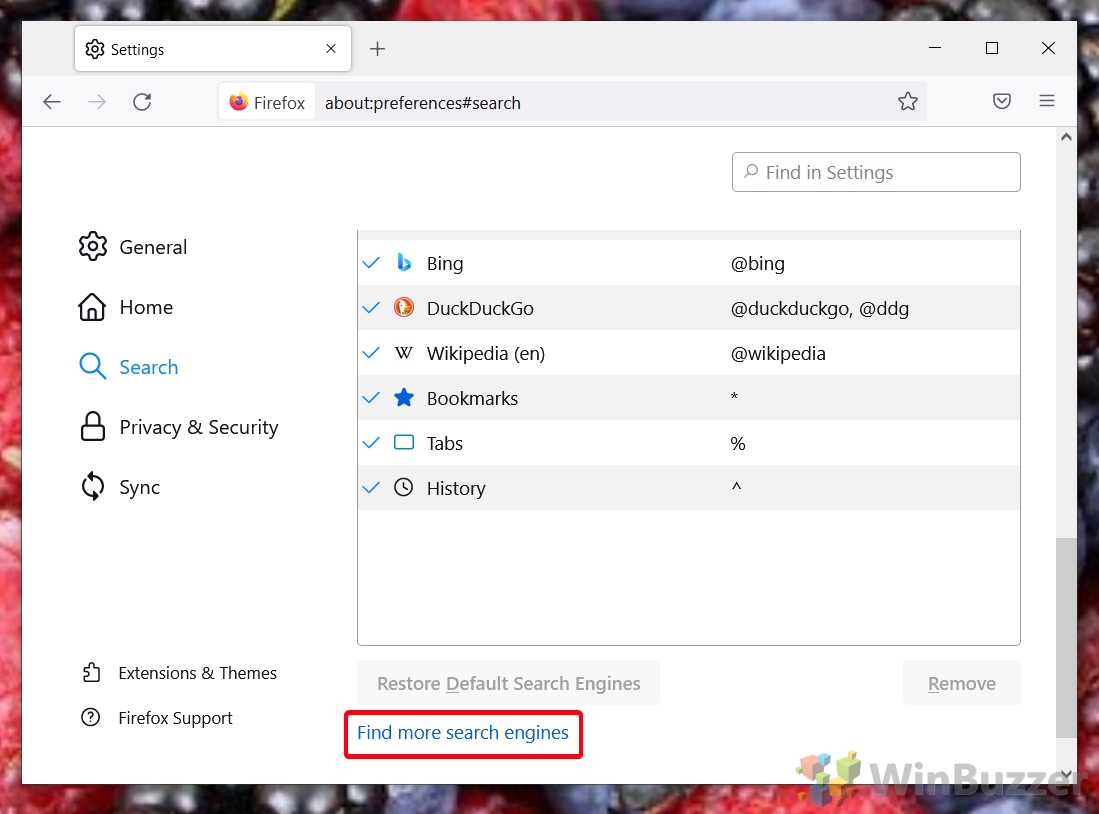Maximize the Firefox window
Screen dimensions: 1099x814
pos(992,48)
